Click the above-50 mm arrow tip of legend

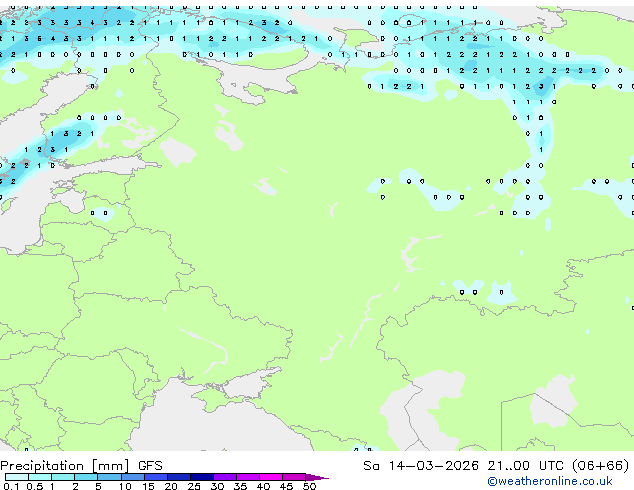click(x=317, y=477)
